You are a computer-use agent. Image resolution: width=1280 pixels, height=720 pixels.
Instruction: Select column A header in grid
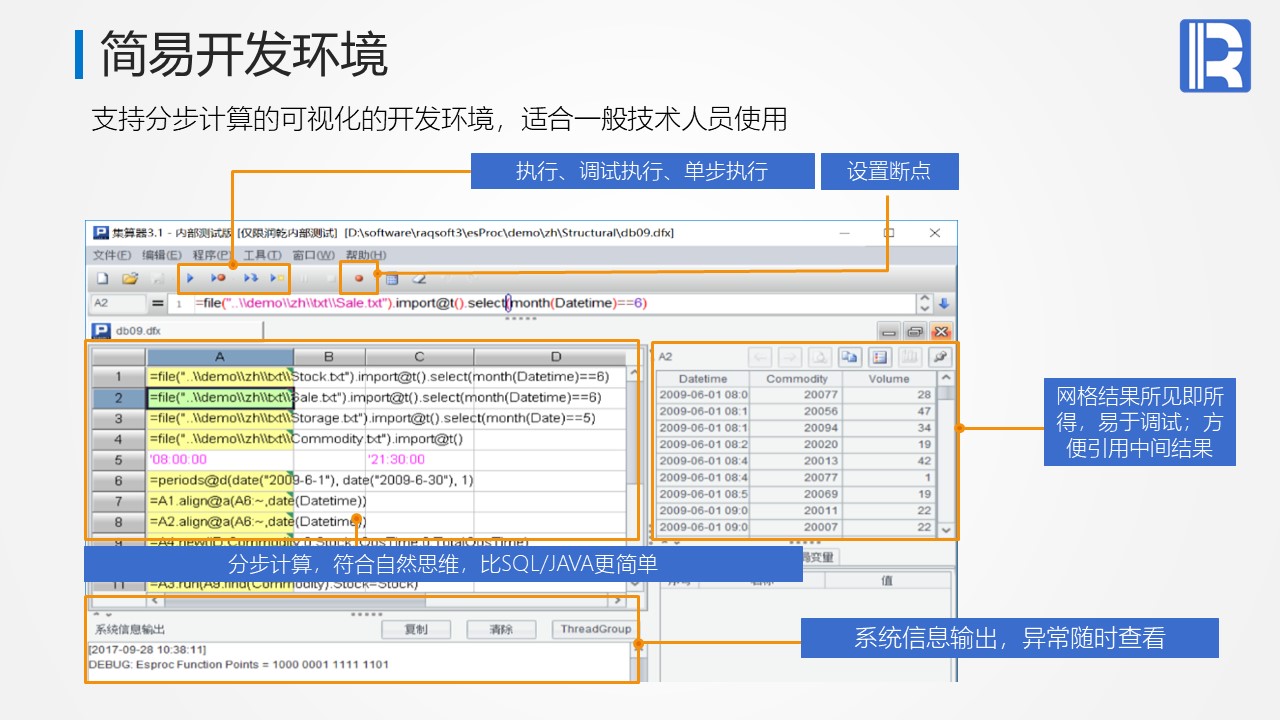coord(220,357)
